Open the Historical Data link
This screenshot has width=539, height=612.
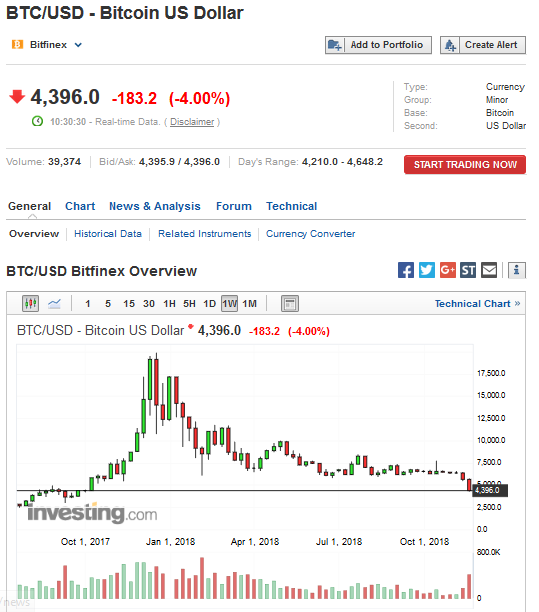click(x=108, y=233)
